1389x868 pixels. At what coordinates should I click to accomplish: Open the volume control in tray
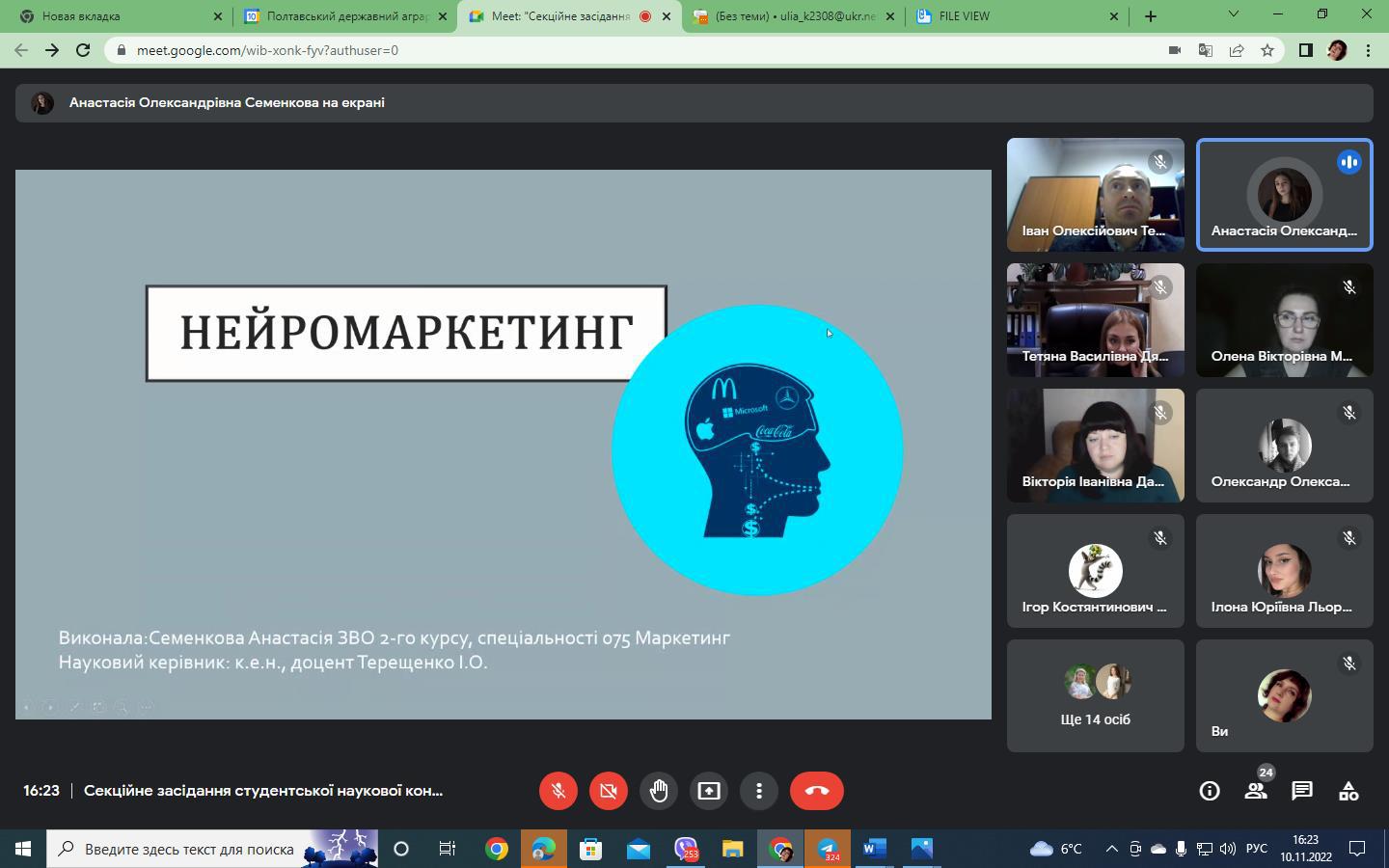click(x=1227, y=849)
